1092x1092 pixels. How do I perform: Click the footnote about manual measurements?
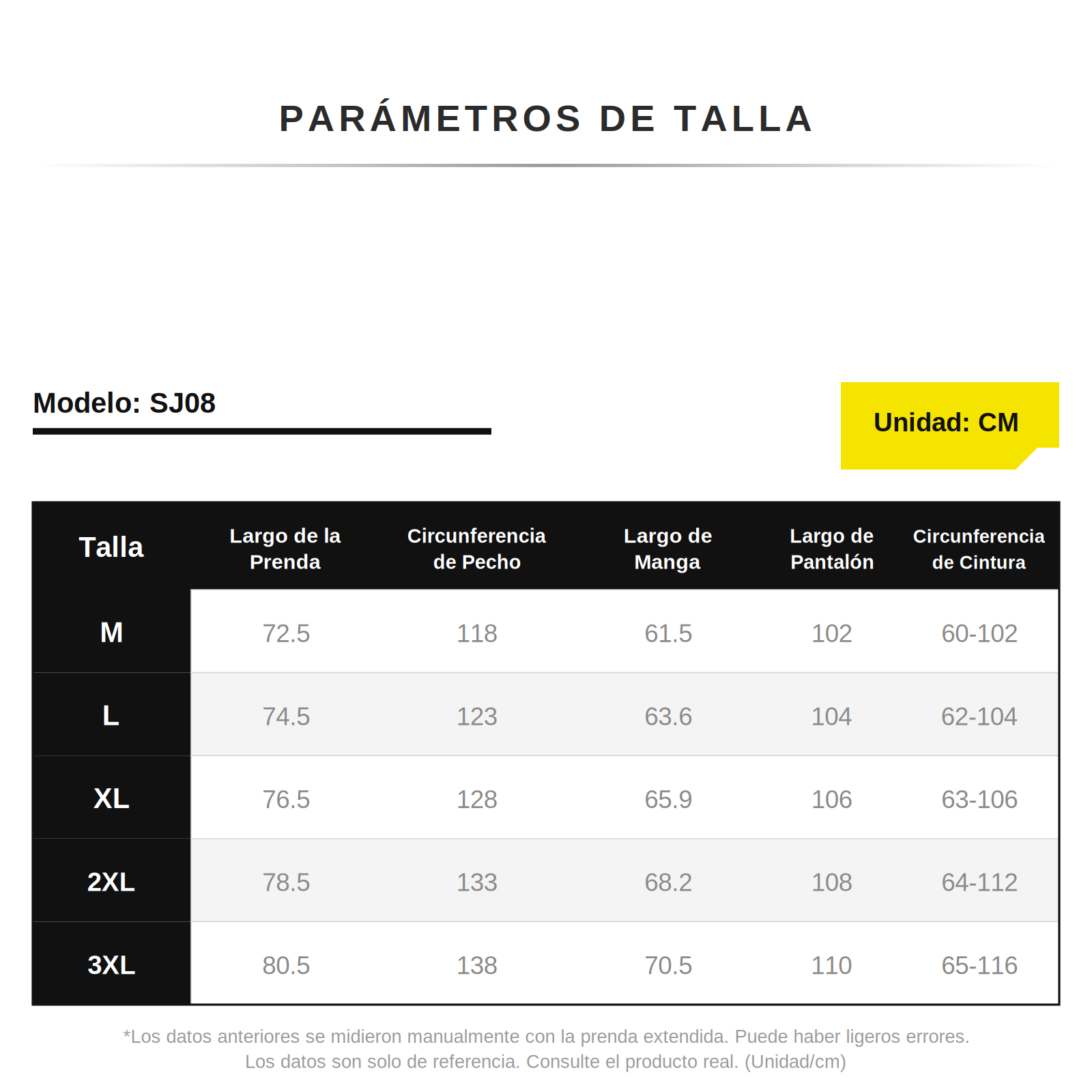[x=546, y=1049]
